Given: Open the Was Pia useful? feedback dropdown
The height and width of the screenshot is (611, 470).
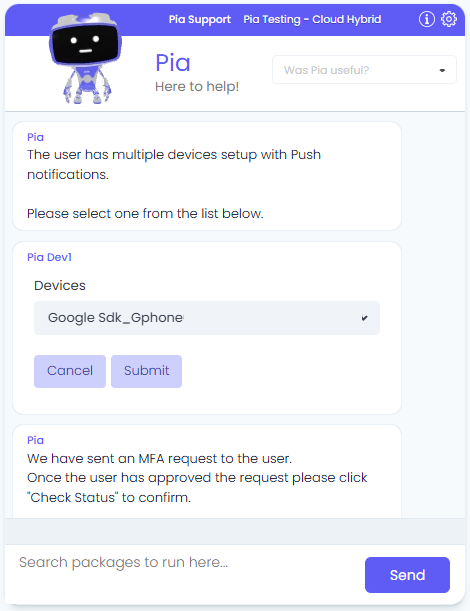Looking at the screenshot, I should pos(364,70).
